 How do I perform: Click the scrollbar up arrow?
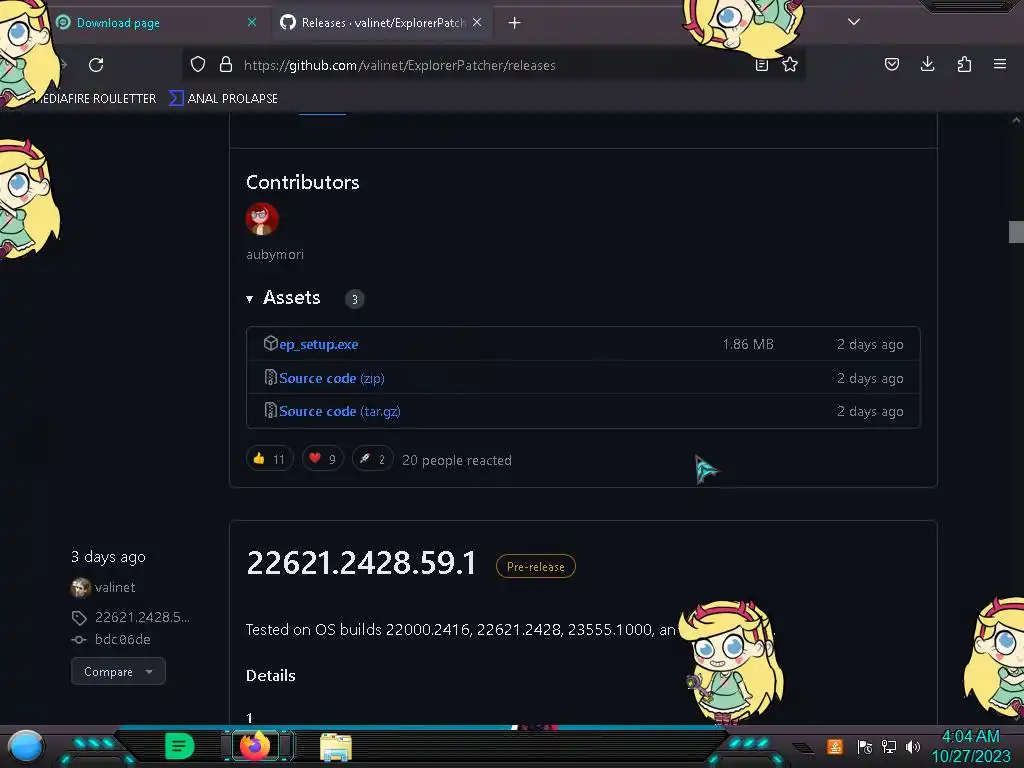[1016, 121]
